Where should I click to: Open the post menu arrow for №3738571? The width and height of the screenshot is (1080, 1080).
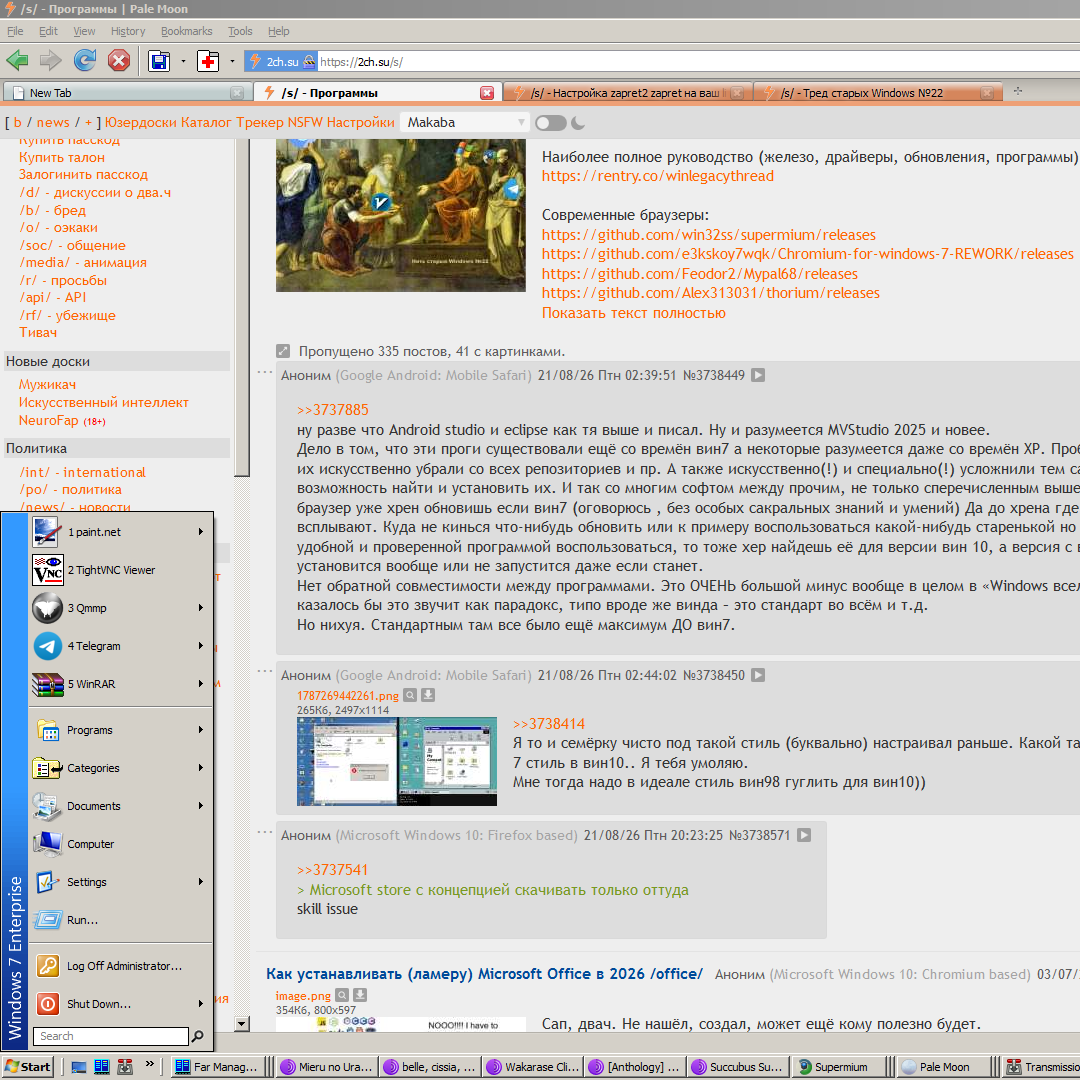(804, 835)
